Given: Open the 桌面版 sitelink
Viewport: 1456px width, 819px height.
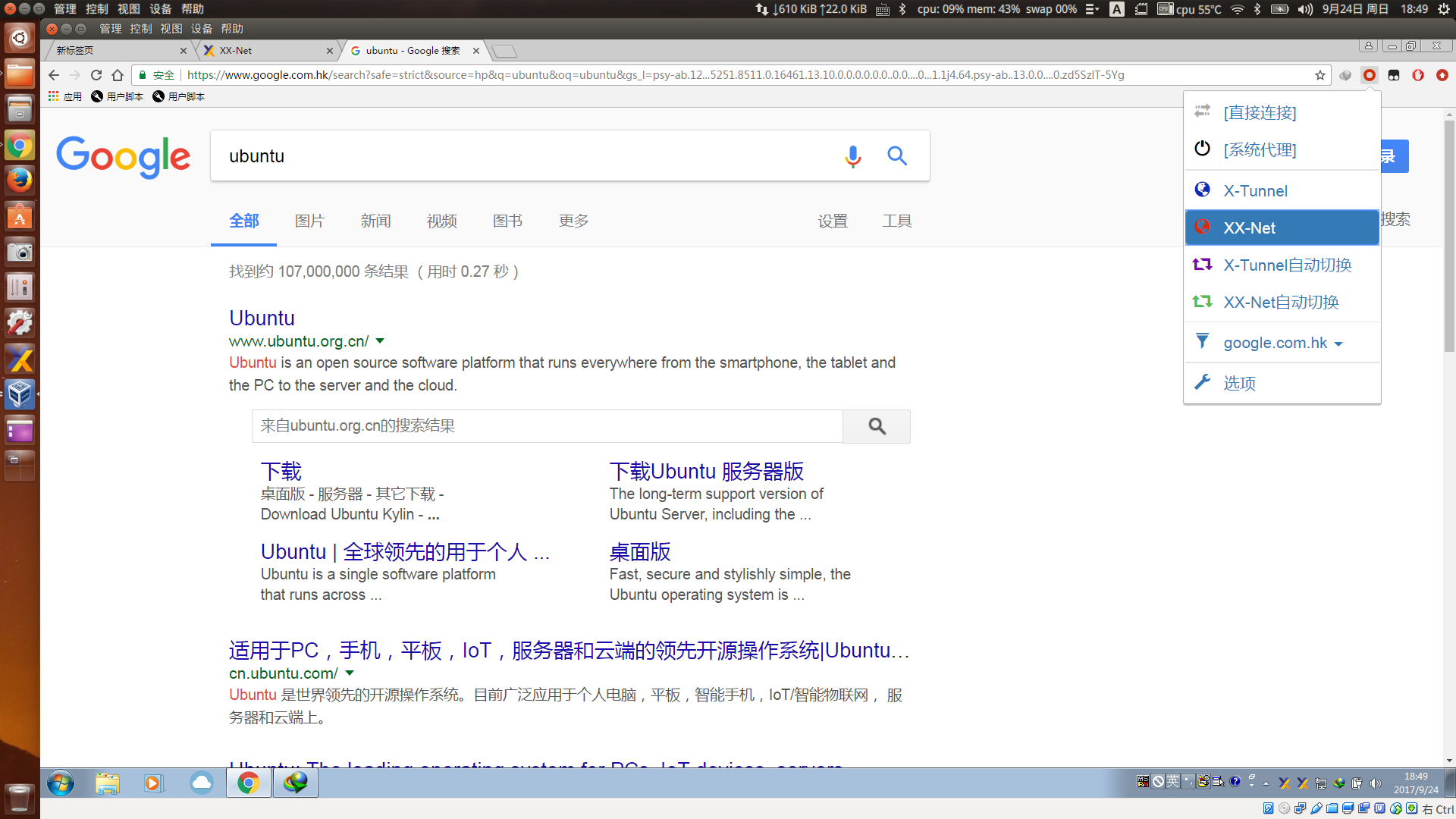Looking at the screenshot, I should [640, 552].
